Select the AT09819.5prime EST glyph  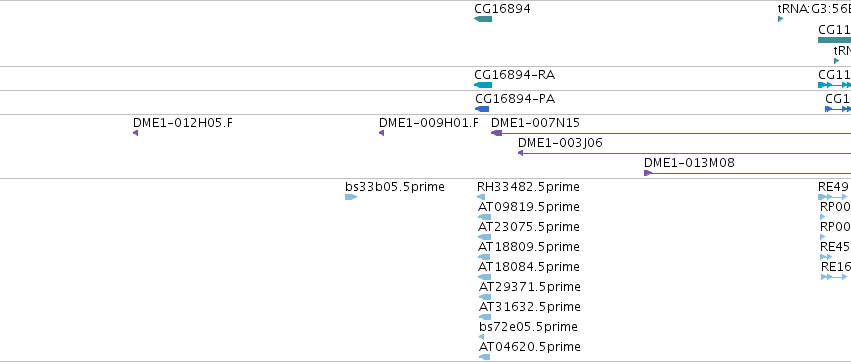point(485,217)
